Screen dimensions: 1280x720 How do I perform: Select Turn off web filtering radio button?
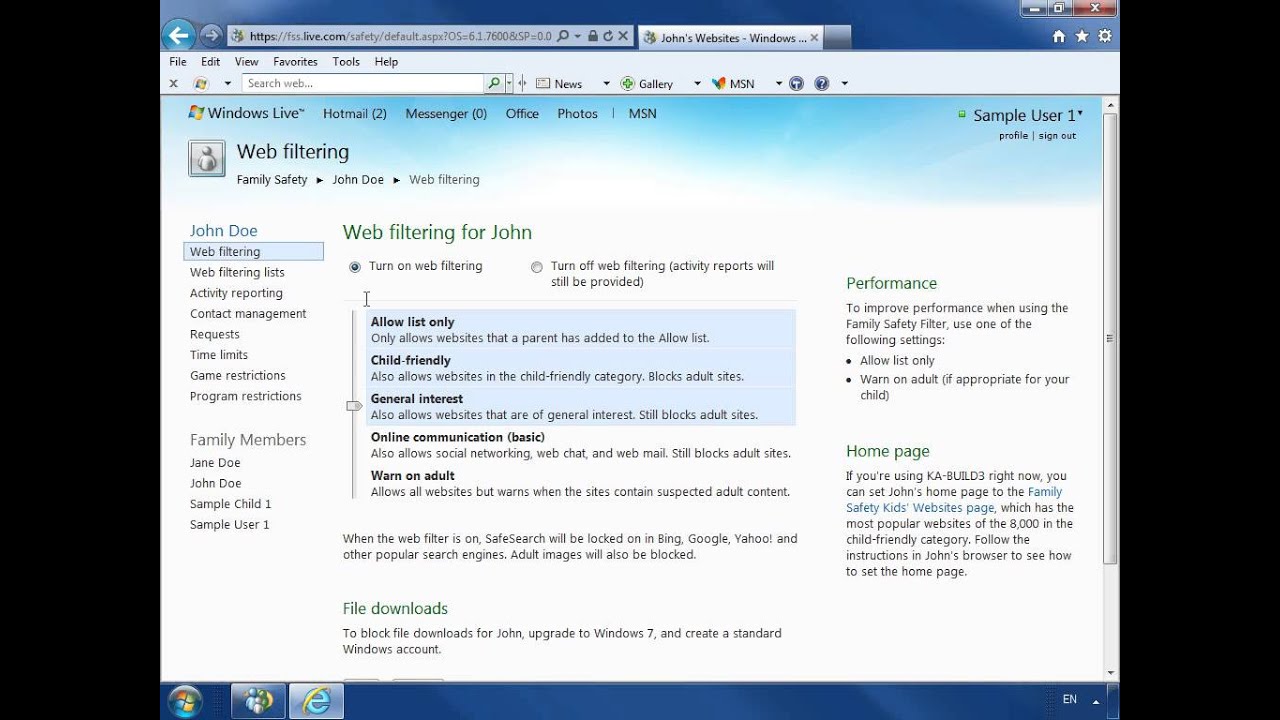pos(537,267)
